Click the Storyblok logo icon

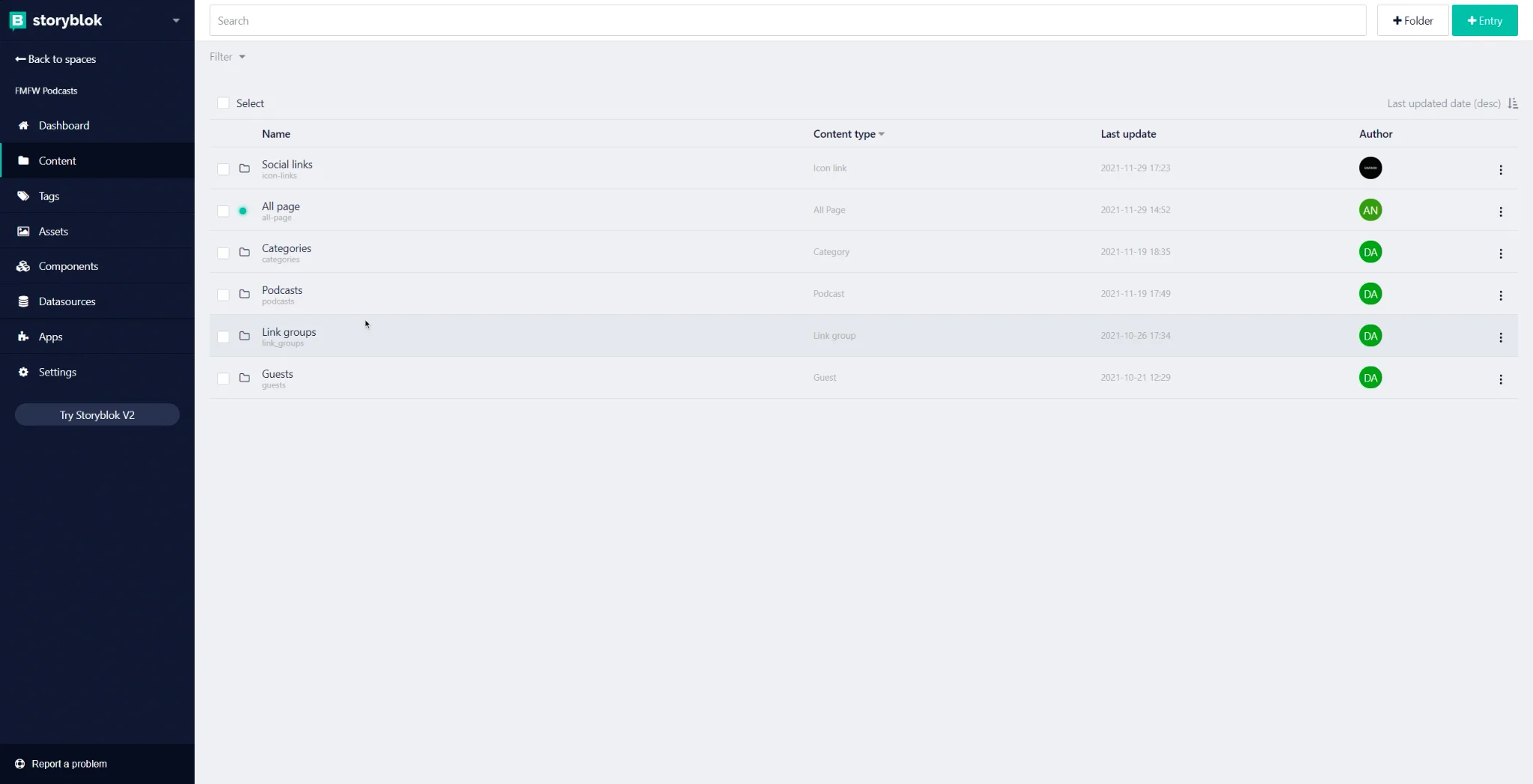[x=17, y=20]
